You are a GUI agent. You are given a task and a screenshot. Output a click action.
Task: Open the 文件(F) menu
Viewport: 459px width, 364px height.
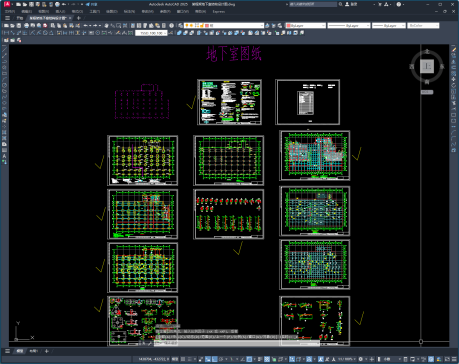[x=10, y=11]
